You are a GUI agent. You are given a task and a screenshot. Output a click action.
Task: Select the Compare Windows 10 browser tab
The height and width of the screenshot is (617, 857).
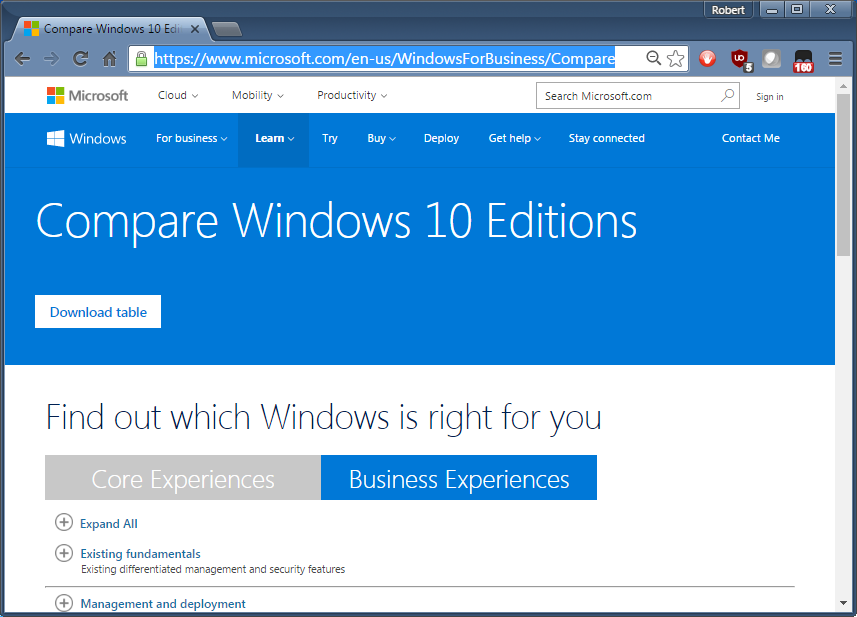[x=111, y=29]
